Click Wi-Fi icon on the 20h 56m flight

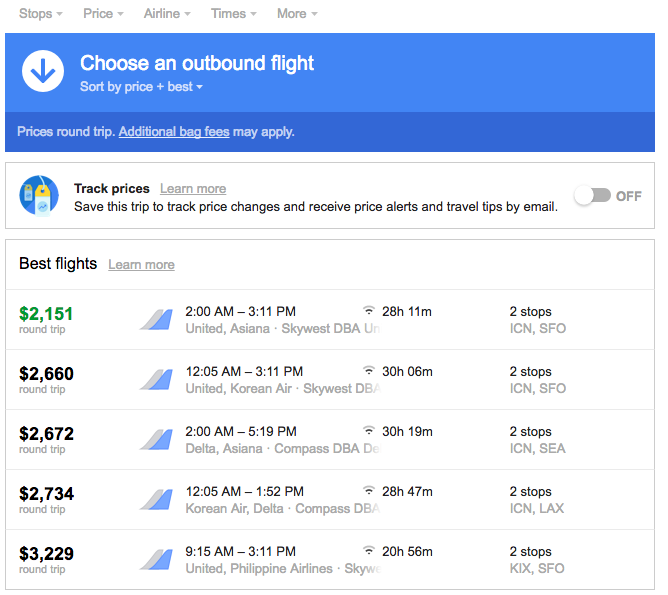click(x=369, y=551)
